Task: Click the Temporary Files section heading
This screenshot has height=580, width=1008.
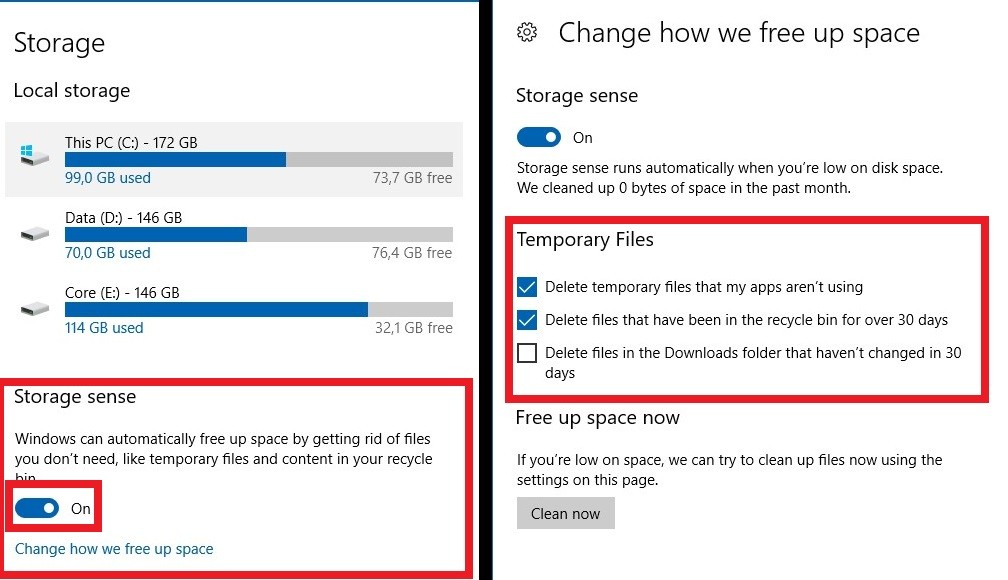Action: coord(585,239)
